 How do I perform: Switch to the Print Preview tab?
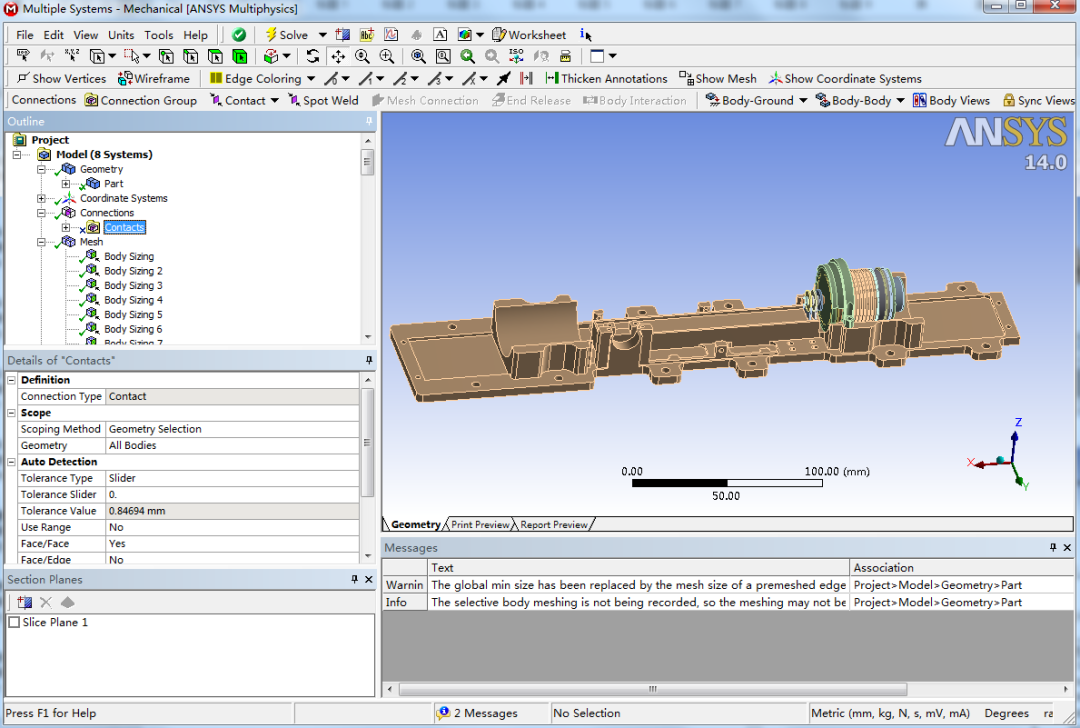click(x=481, y=523)
